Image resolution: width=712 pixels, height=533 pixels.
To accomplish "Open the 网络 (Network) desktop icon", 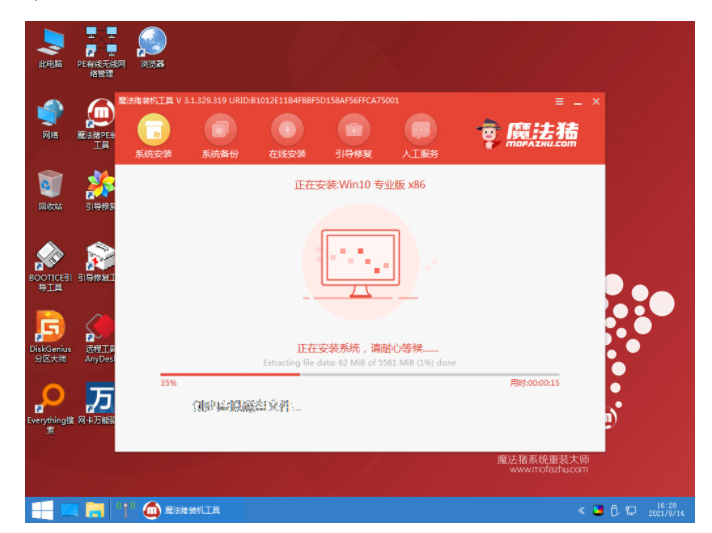I will click(50, 114).
